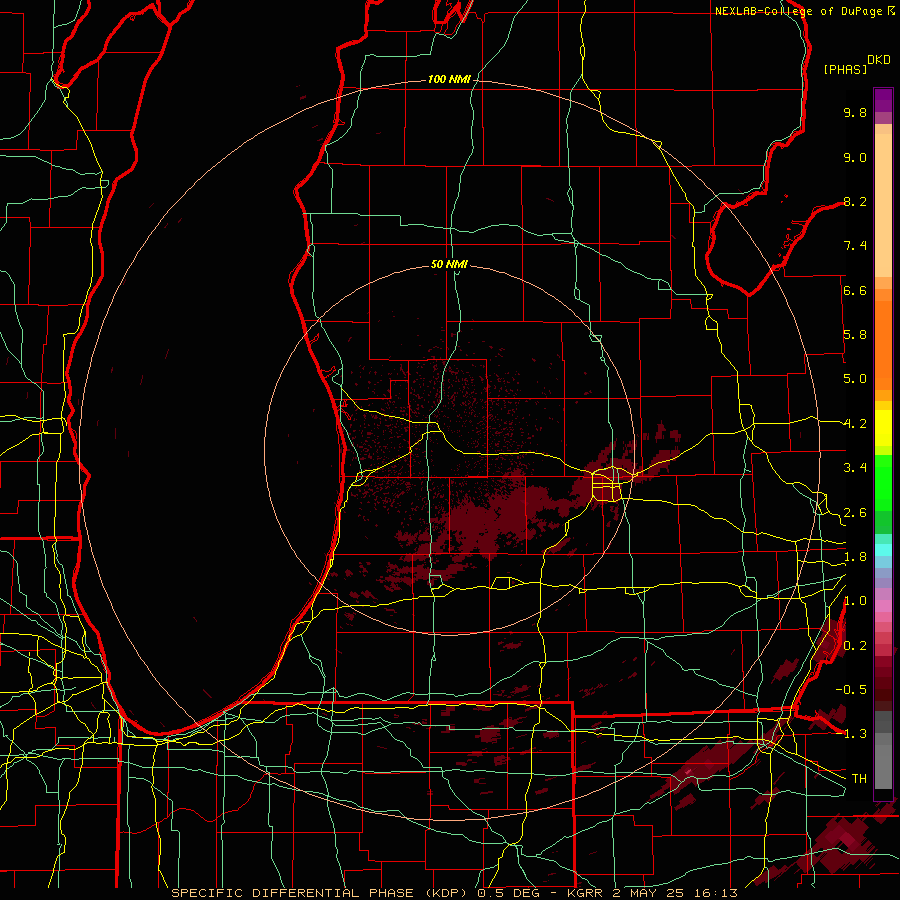Click the purple top segment of the color bar
The height and width of the screenshot is (900, 900).
coord(883,100)
